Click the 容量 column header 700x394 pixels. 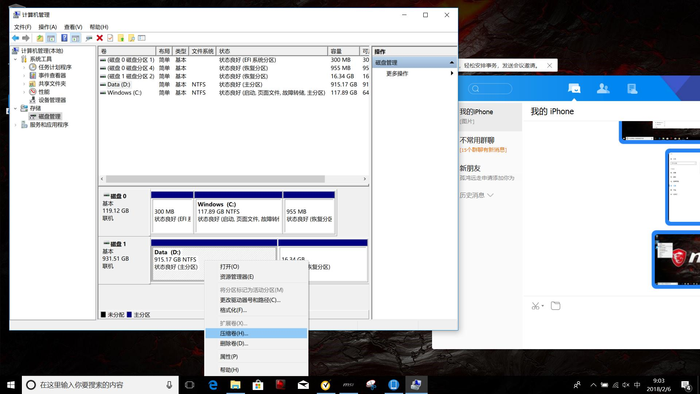pos(343,51)
